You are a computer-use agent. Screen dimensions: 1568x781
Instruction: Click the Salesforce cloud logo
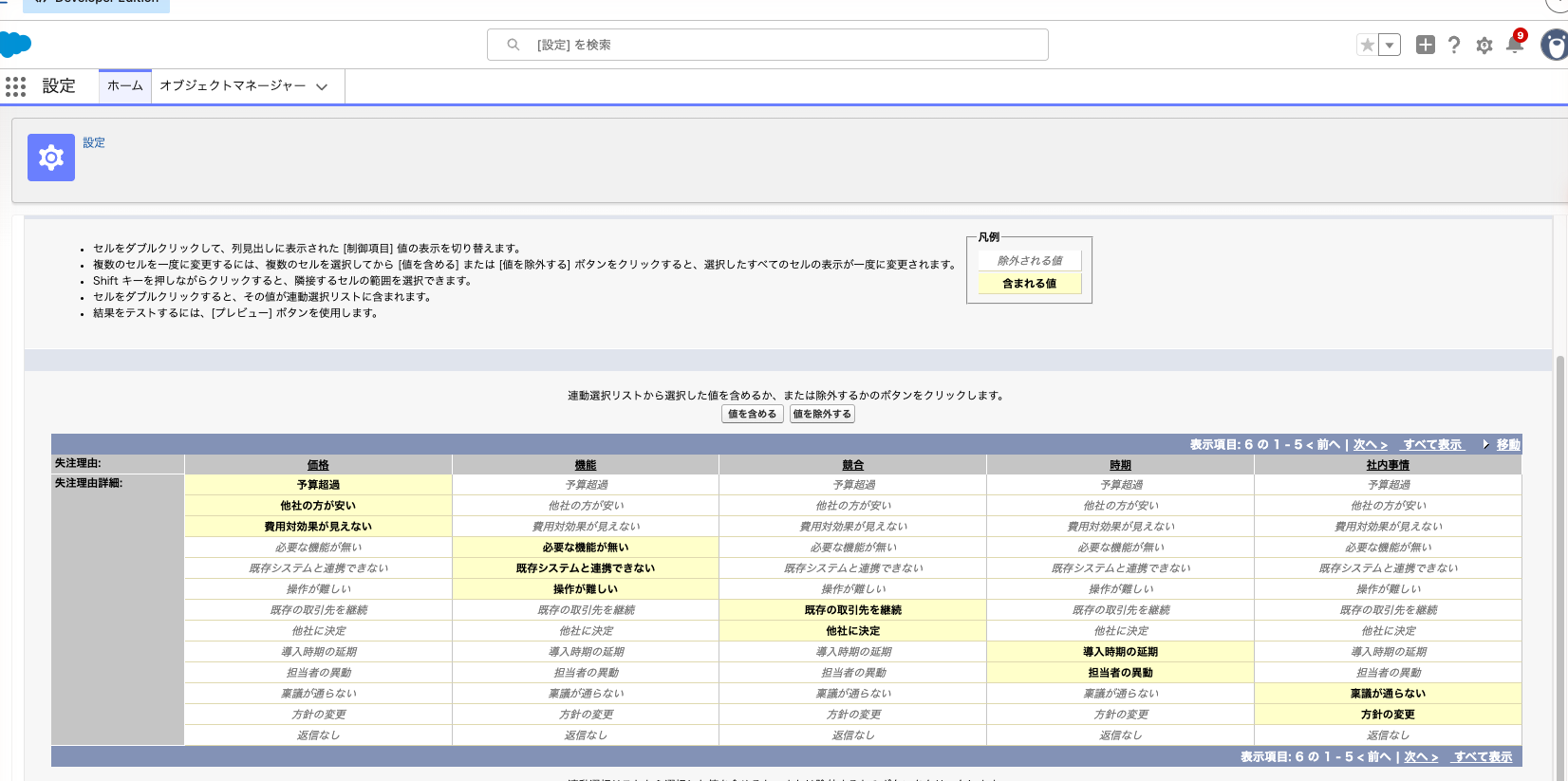click(15, 45)
